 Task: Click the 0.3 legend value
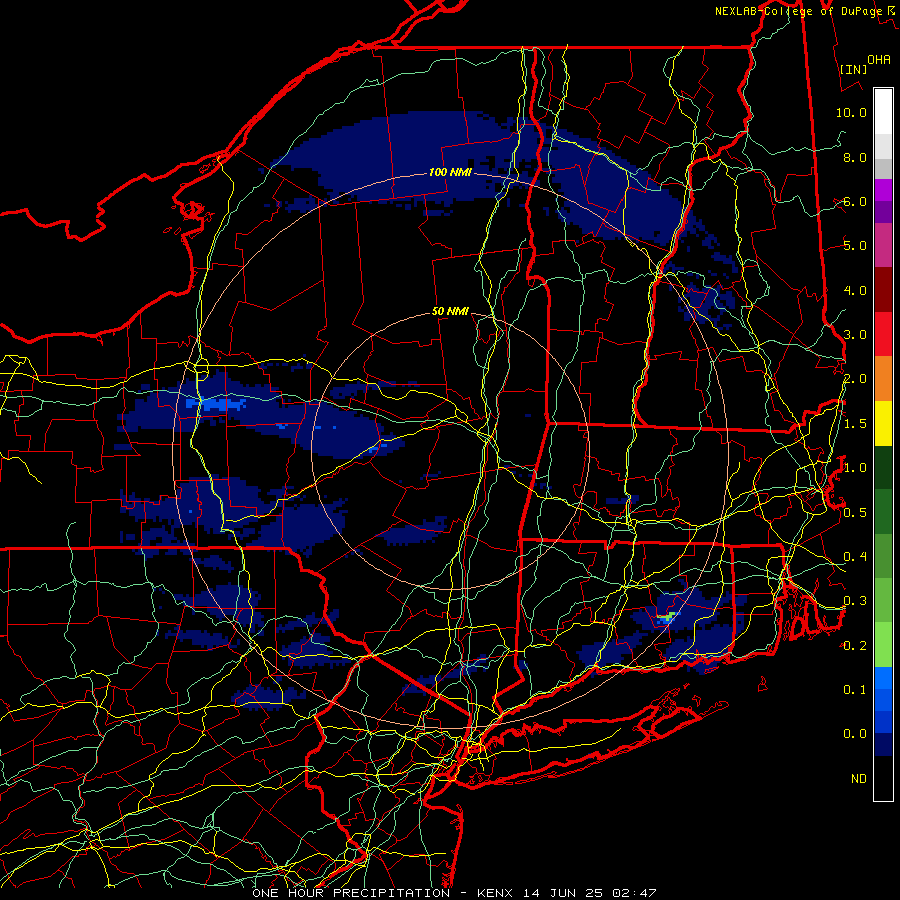tap(855, 601)
